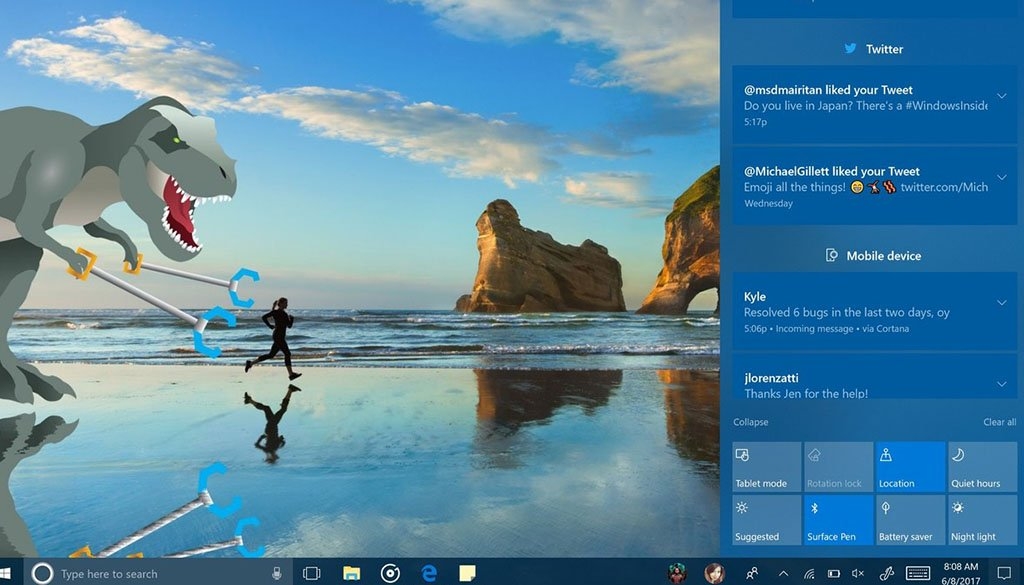This screenshot has height=585, width=1024.
Task: Toggle the Rotation lock quick action
Action: tap(839, 467)
